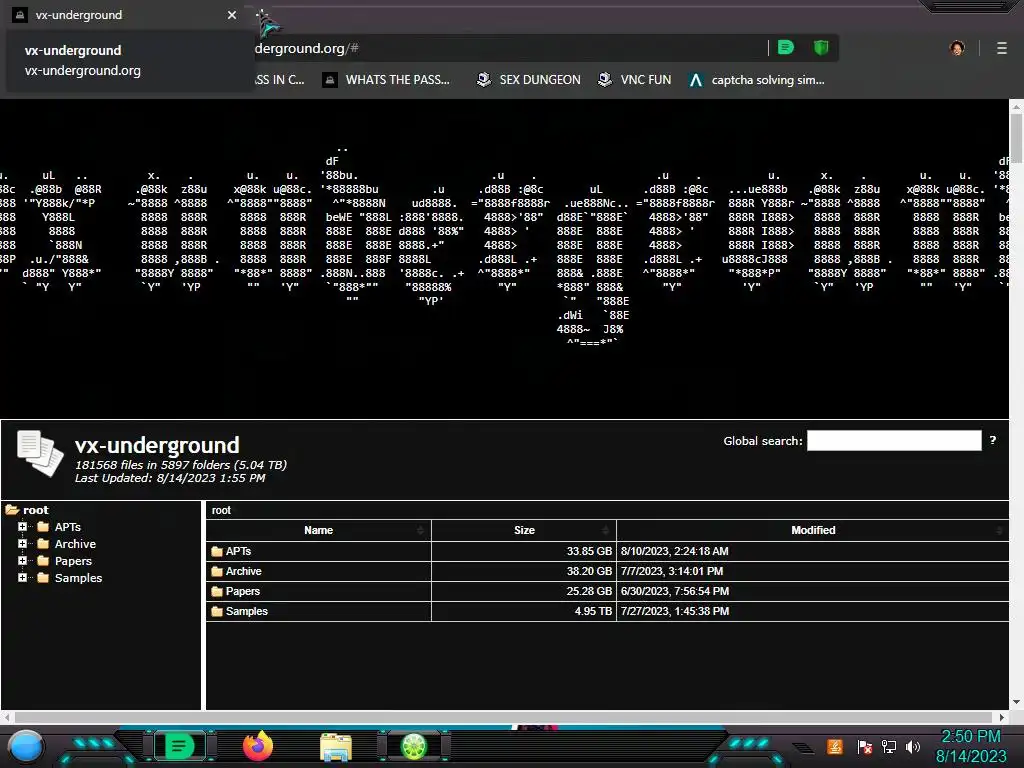Sort the file list by Modified column
Image resolution: width=1024 pixels, height=768 pixels.
[x=812, y=530]
